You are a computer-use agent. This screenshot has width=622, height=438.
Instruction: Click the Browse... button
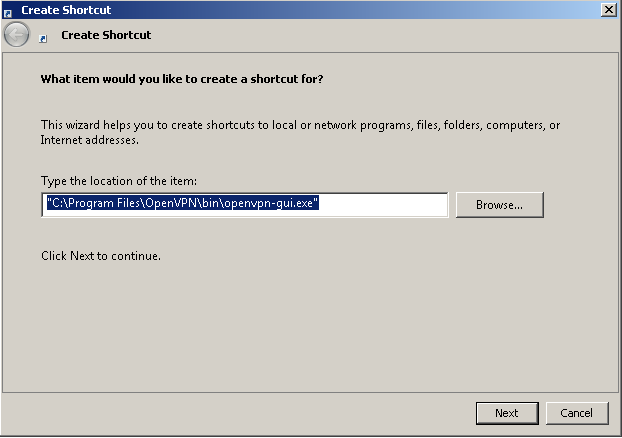pos(499,205)
